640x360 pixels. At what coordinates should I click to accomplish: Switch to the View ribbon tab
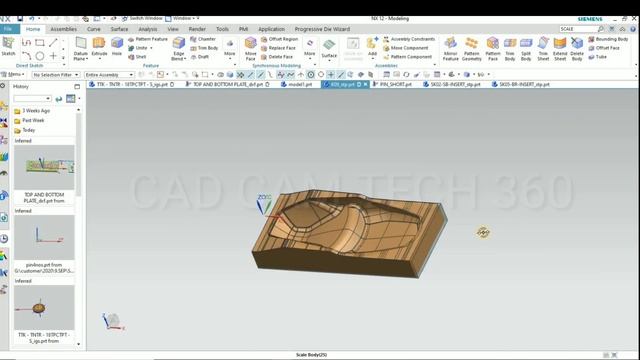(x=173, y=29)
